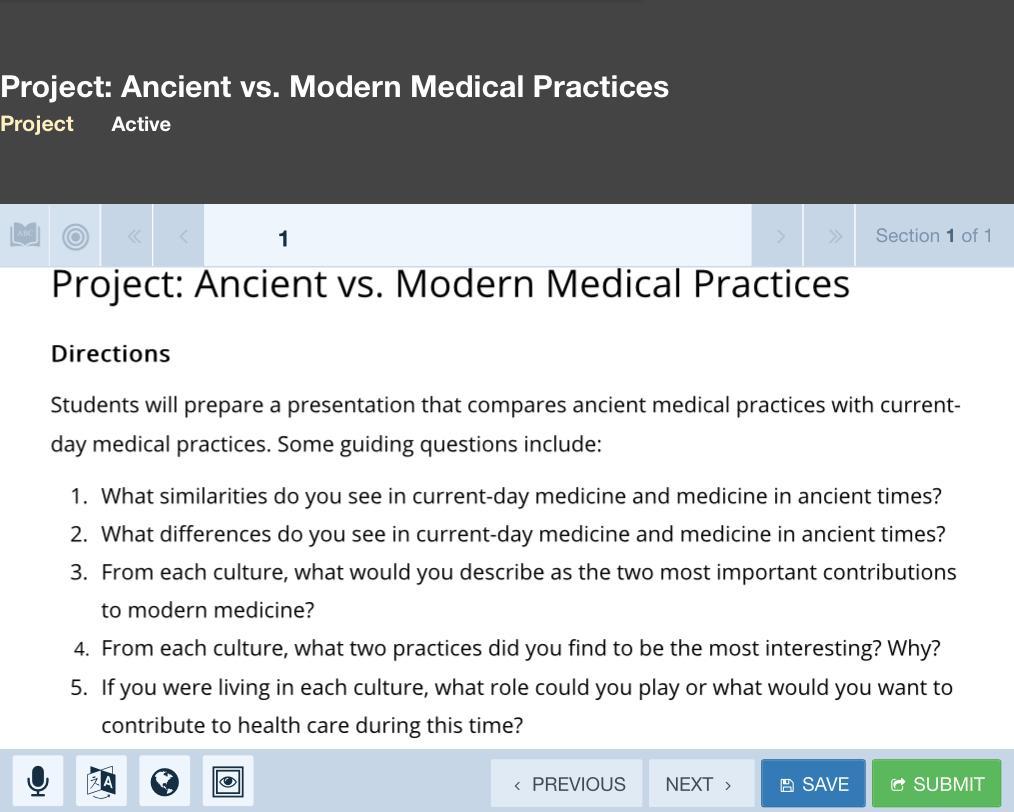The height and width of the screenshot is (812, 1014).
Task: Submit the project with SUBMIT button
Action: (x=936, y=784)
